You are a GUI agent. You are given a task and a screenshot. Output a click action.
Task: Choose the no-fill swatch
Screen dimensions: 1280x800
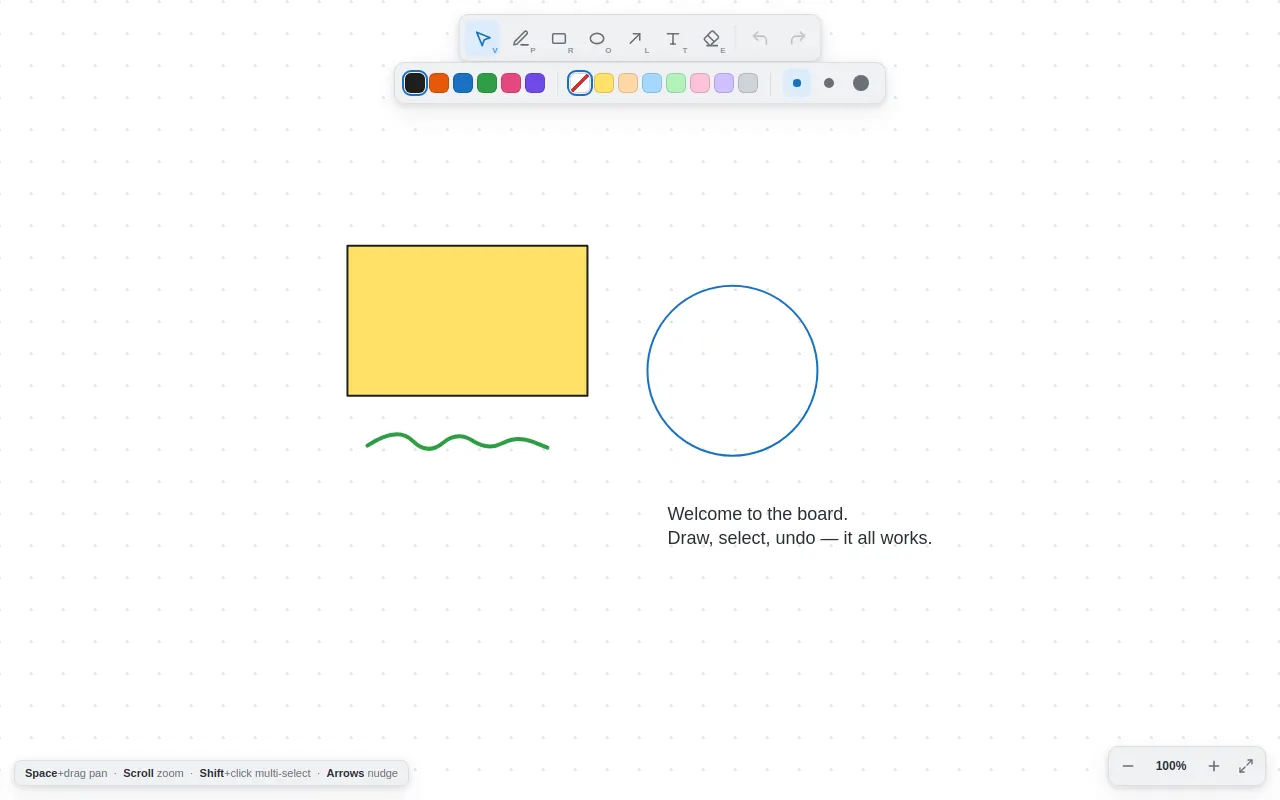[580, 83]
